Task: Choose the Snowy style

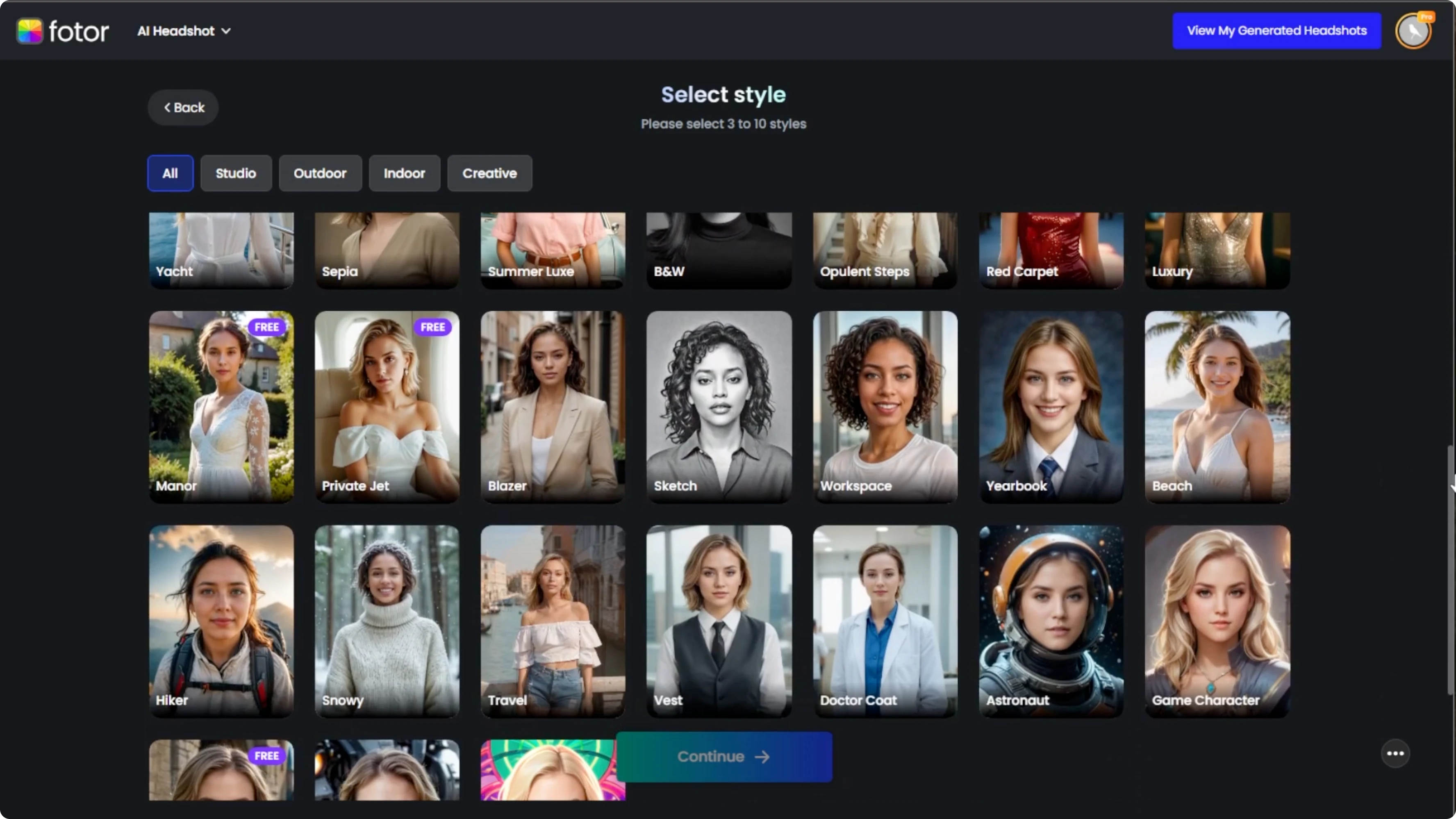Action: 387,621
